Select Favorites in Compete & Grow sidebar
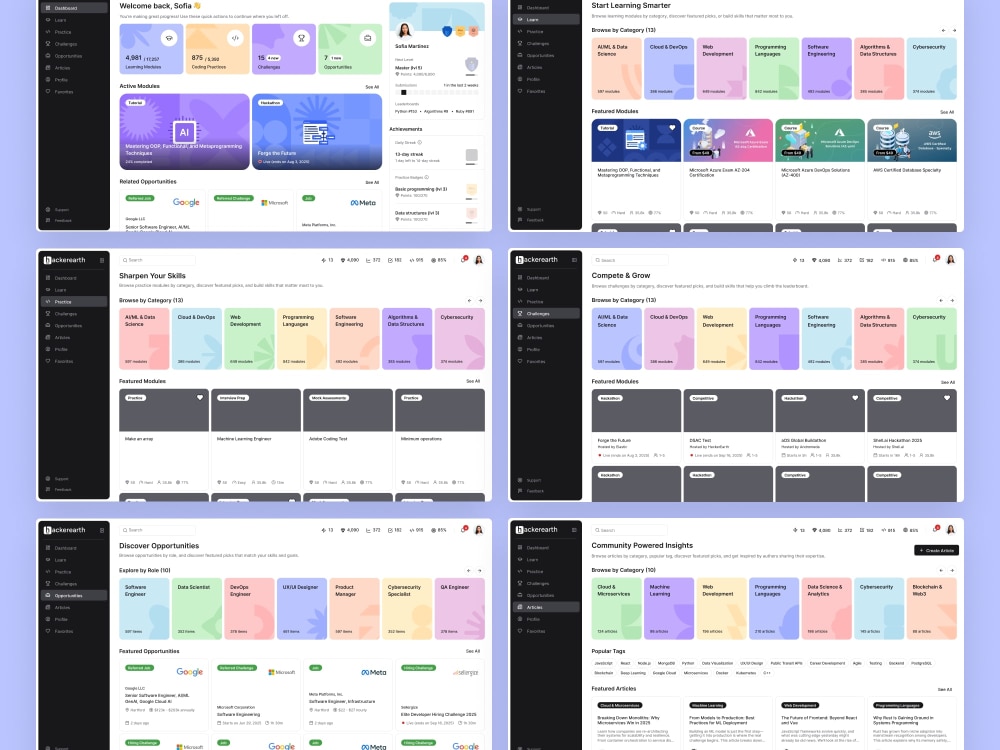This screenshot has width=1000, height=750. pyautogui.click(x=546, y=362)
